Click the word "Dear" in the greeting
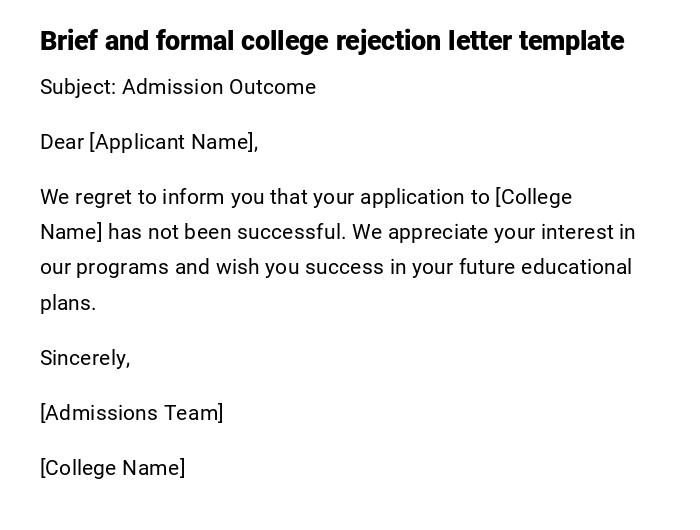Viewport: 700px width, 530px height. tap(62, 142)
